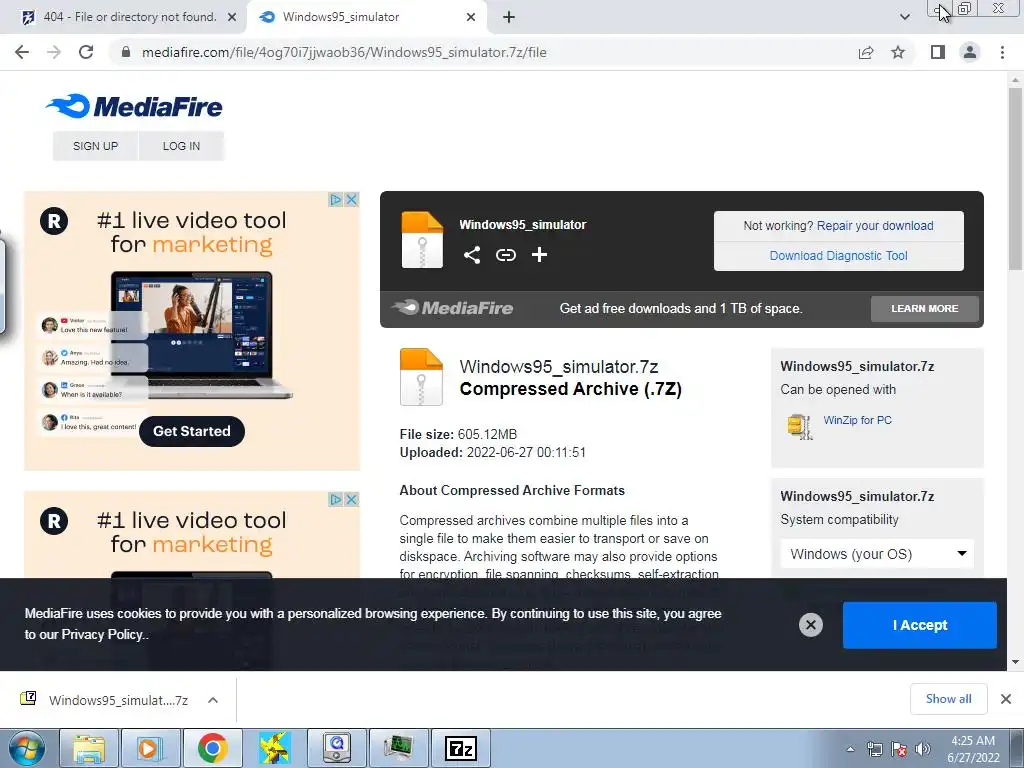Click the Repair your download link
The height and width of the screenshot is (768, 1024).
coord(875,225)
